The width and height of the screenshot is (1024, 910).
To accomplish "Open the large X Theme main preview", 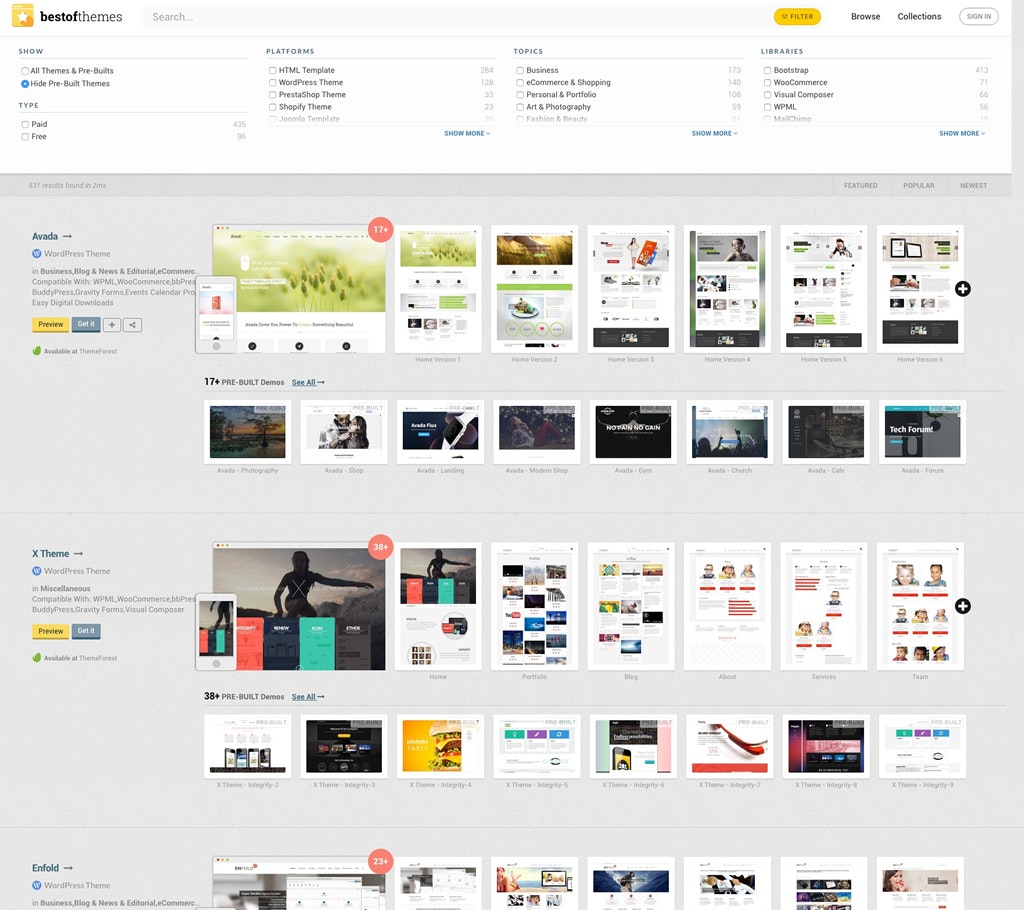I will tap(299, 606).
